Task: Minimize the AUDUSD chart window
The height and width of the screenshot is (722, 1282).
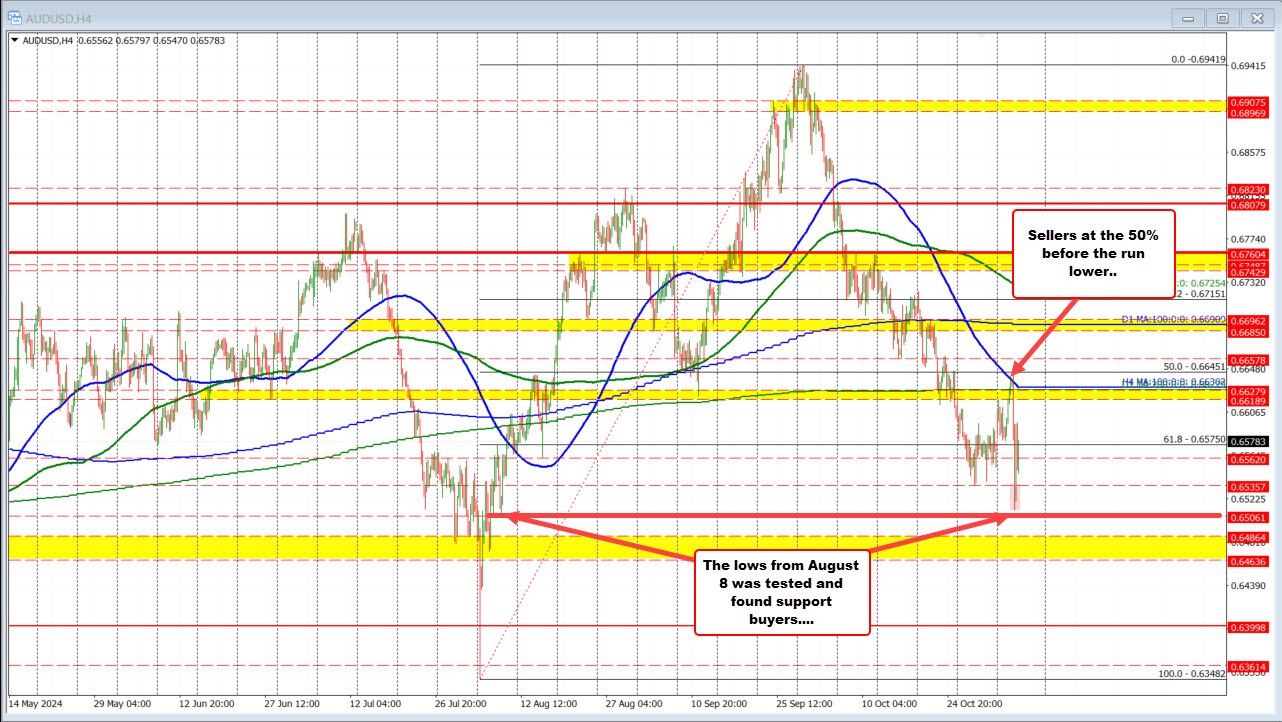Action: tap(1186, 17)
